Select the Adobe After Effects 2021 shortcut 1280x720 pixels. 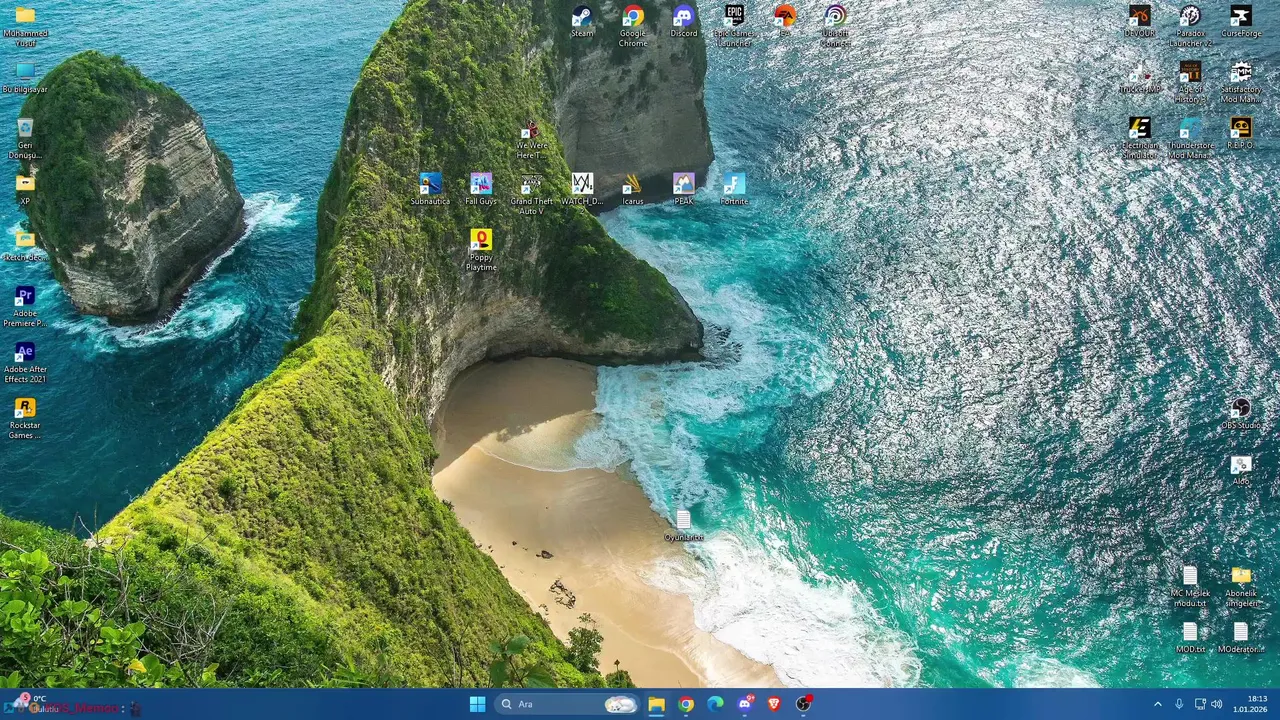point(25,362)
